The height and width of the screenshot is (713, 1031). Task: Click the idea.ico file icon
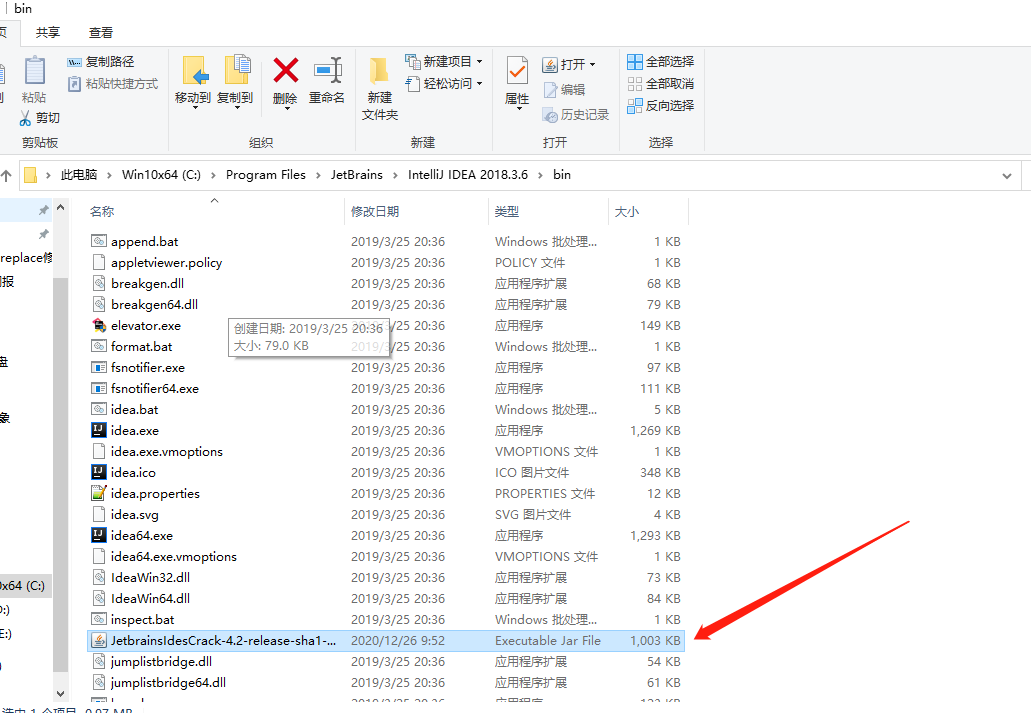99,472
